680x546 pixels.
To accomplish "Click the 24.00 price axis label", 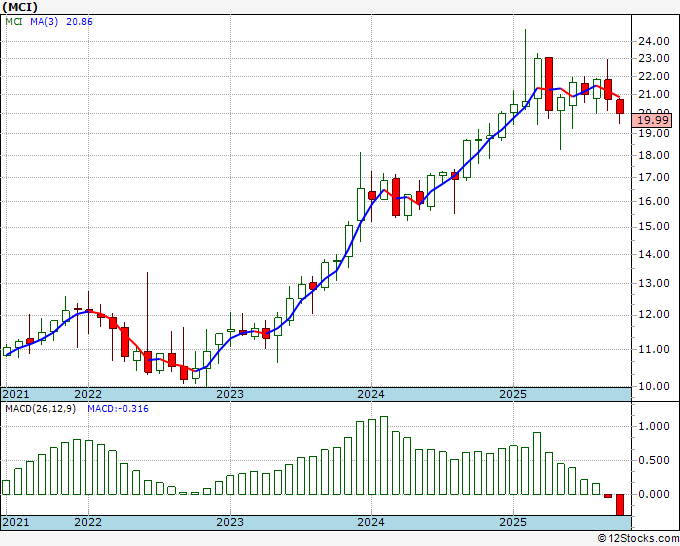I will tap(653, 41).
